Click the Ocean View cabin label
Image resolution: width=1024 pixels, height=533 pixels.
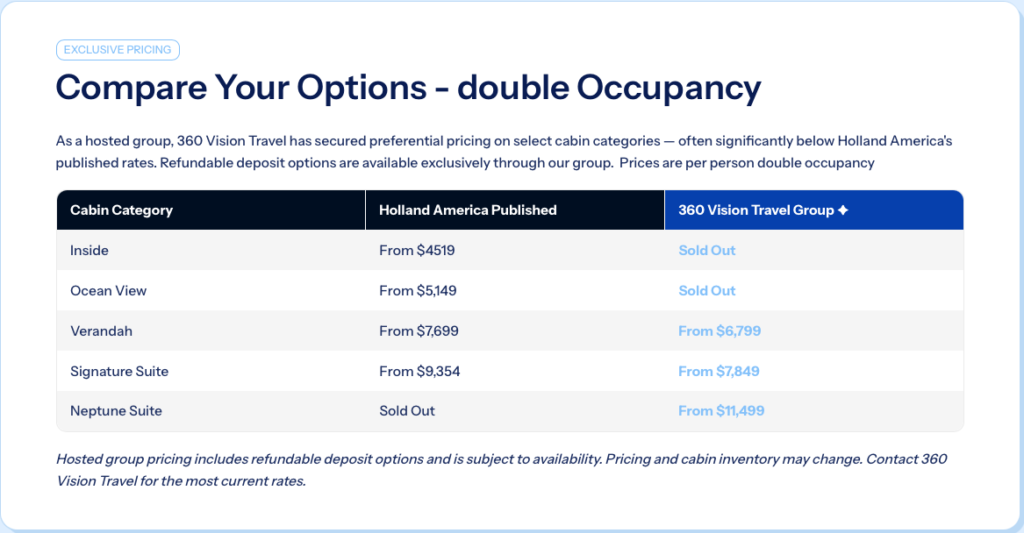pos(108,291)
